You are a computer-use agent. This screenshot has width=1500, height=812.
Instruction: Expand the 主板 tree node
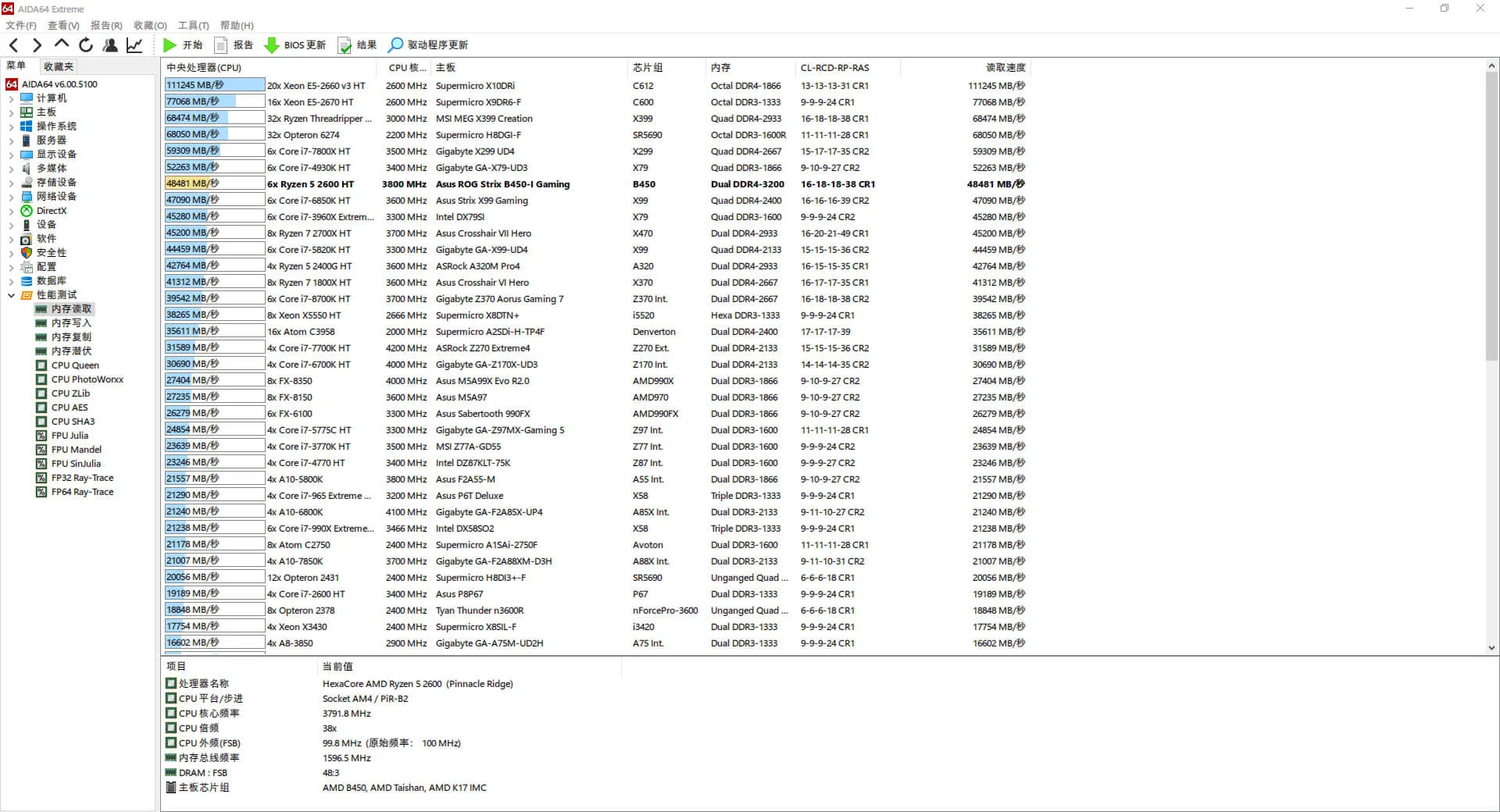tap(12, 112)
